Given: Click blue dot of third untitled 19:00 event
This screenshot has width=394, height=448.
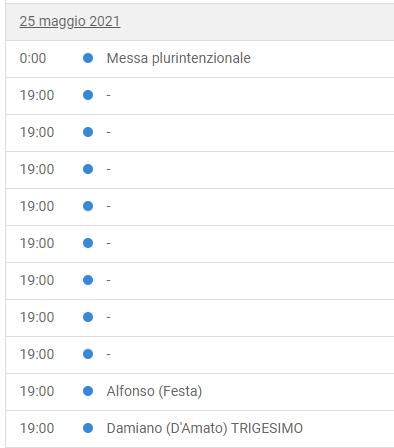Looking at the screenshot, I should point(88,169).
